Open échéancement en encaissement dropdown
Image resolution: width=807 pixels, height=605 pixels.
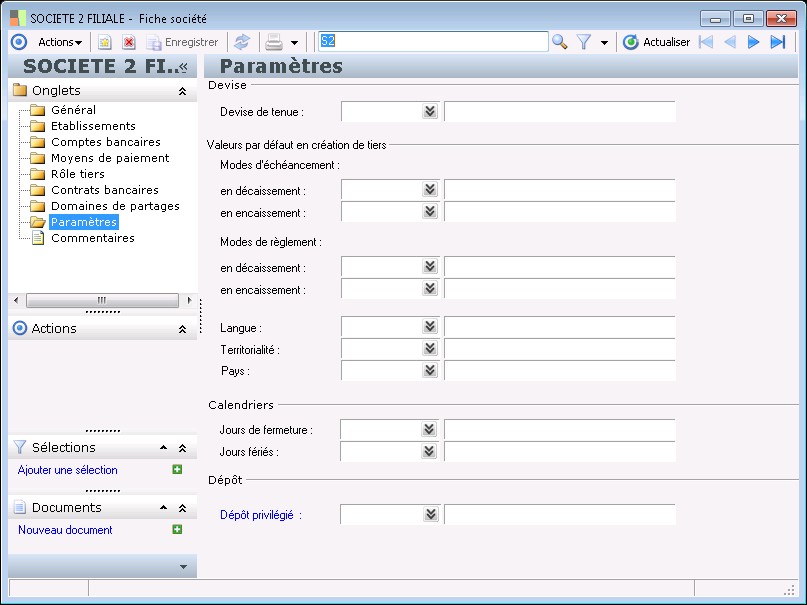pos(430,211)
